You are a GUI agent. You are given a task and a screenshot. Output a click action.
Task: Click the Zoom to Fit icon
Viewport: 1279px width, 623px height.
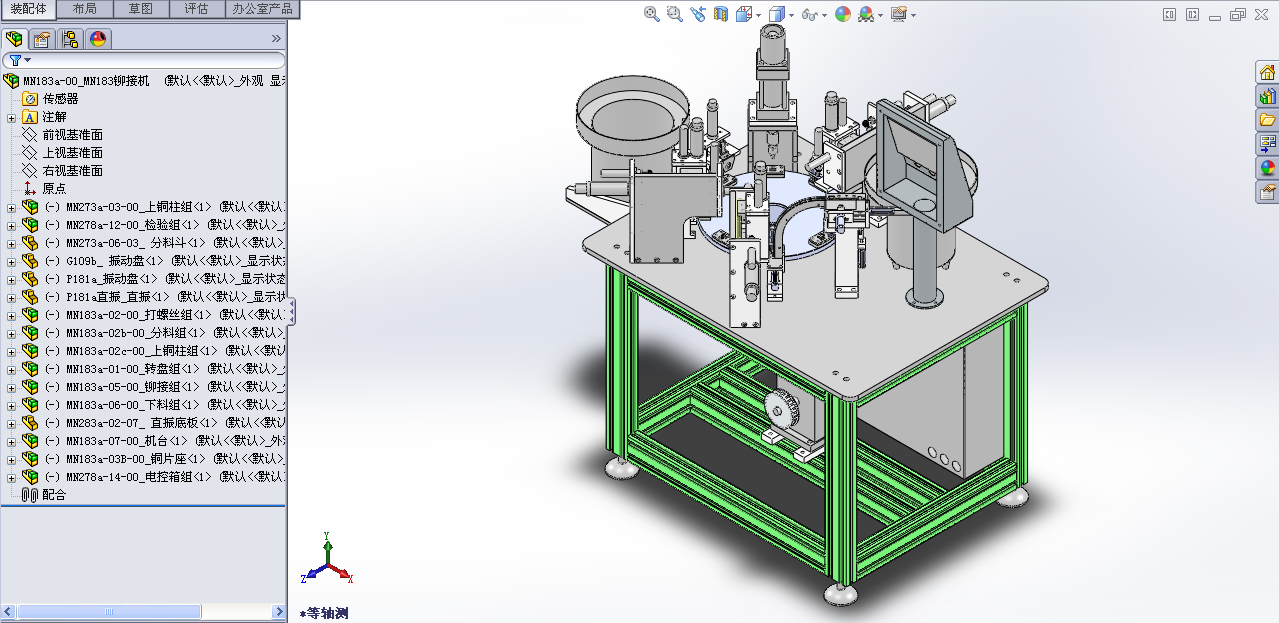click(651, 14)
